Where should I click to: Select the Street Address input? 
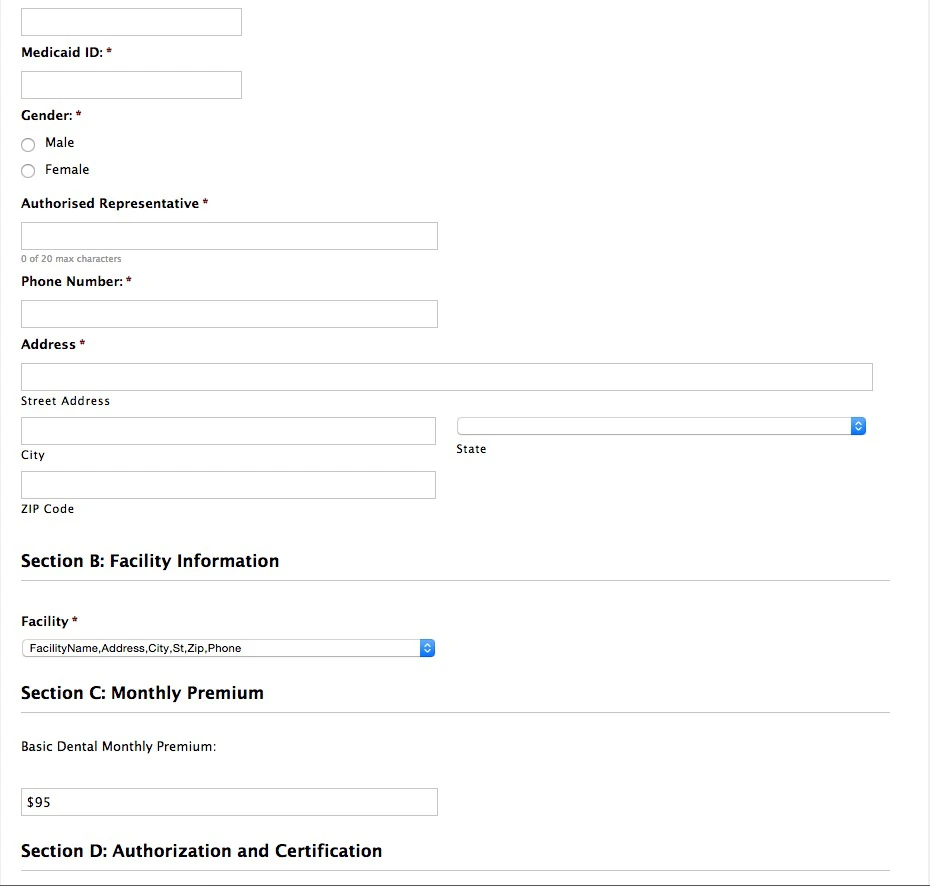pyautogui.click(x=446, y=377)
